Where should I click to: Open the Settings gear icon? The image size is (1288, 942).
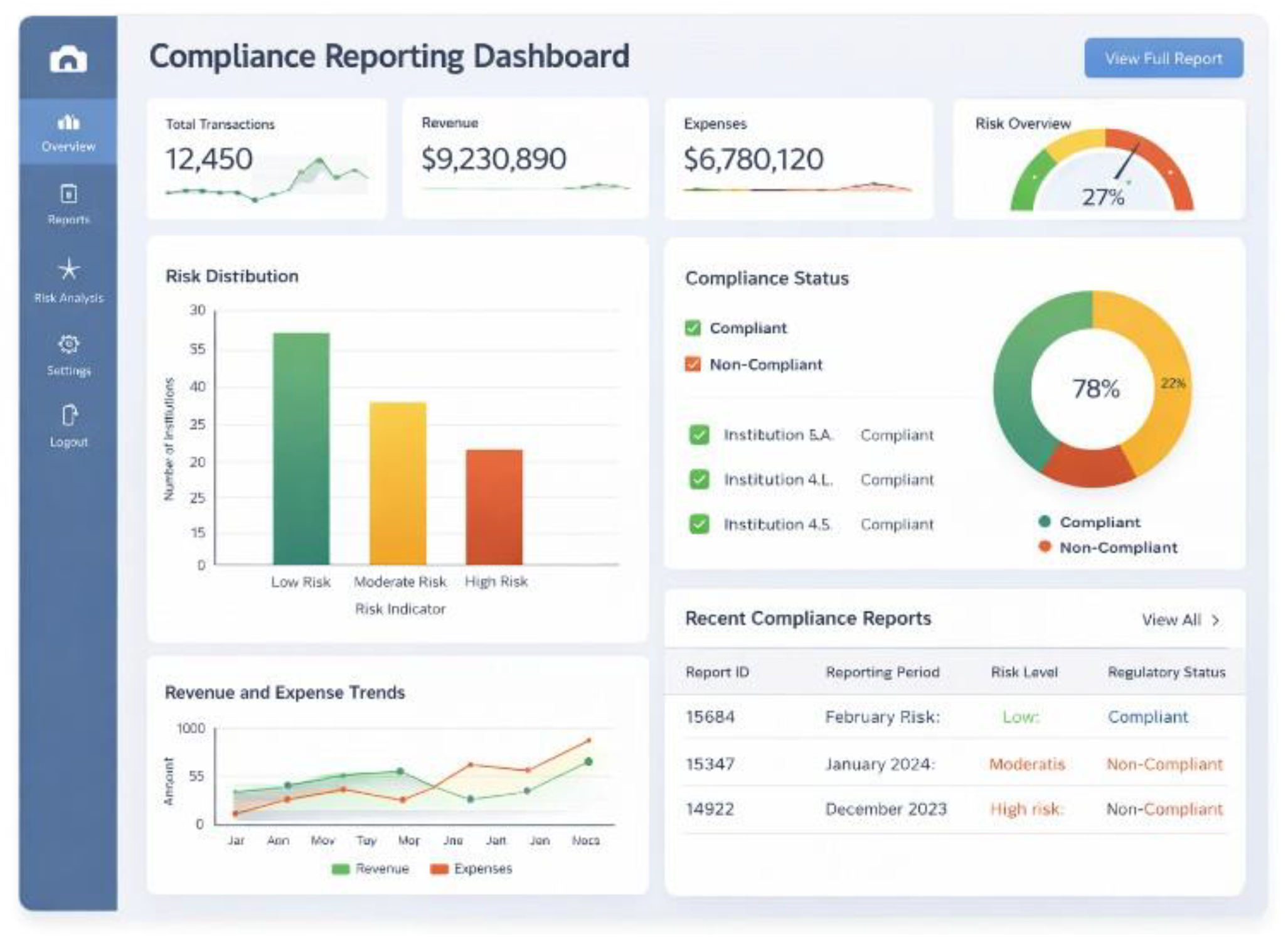click(69, 344)
